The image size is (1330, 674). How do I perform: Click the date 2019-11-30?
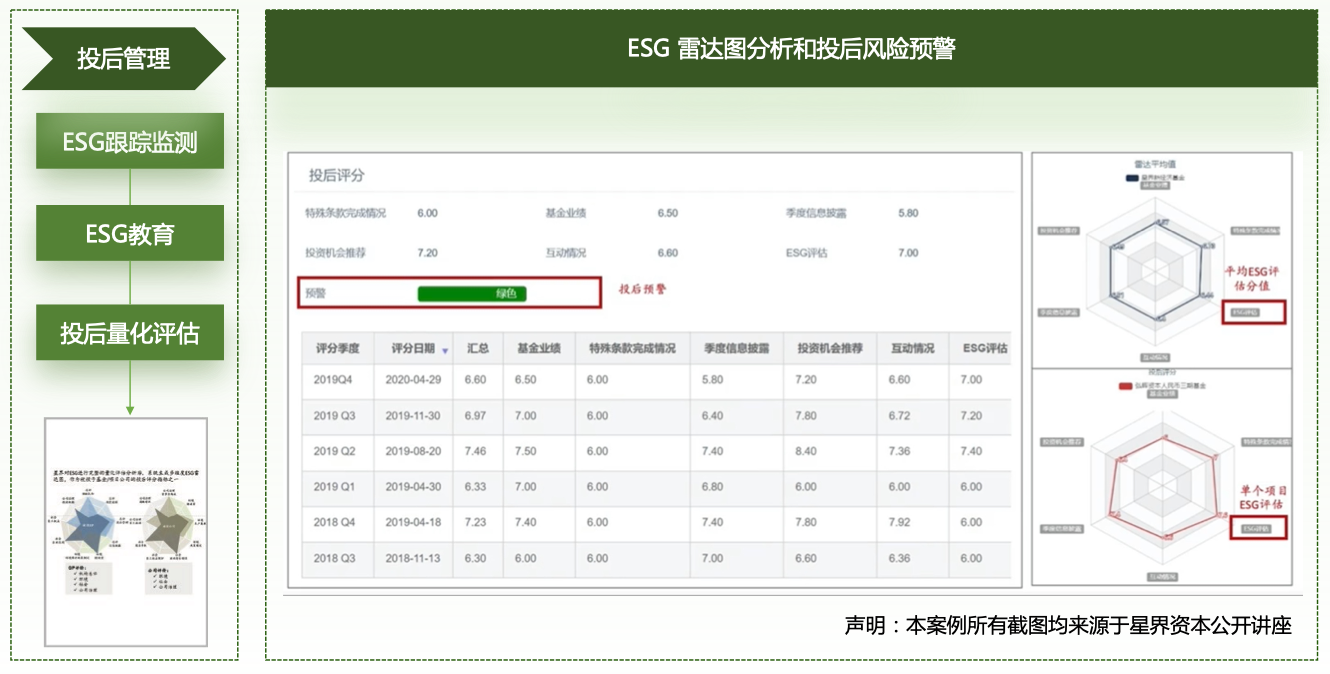click(413, 416)
